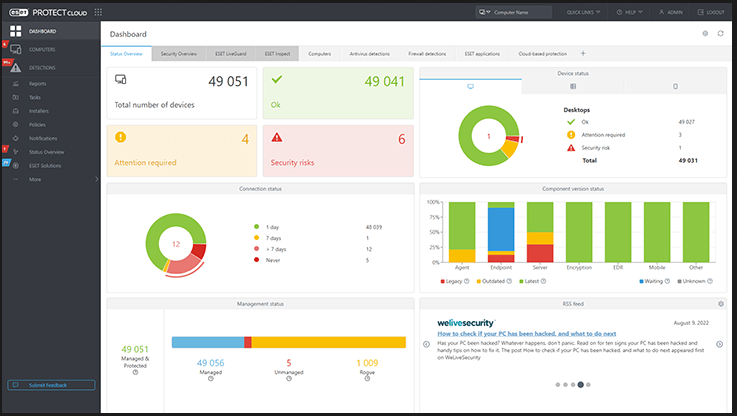
Task: Click in the Computer Name search field
Action: (x=521, y=12)
